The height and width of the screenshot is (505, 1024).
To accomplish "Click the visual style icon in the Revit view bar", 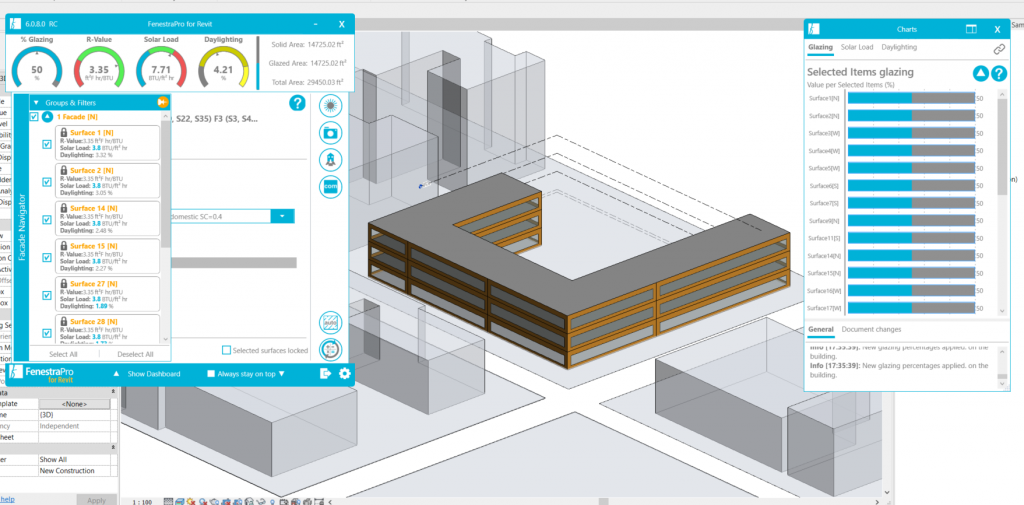I will (x=179, y=502).
